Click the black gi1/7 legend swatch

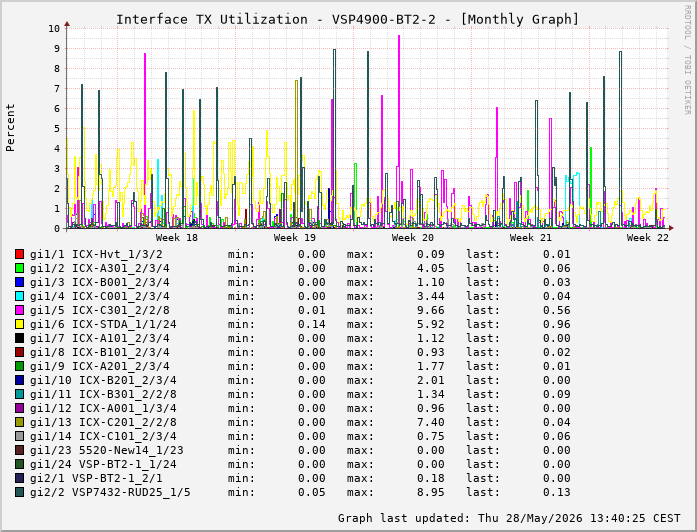[x=19, y=338]
